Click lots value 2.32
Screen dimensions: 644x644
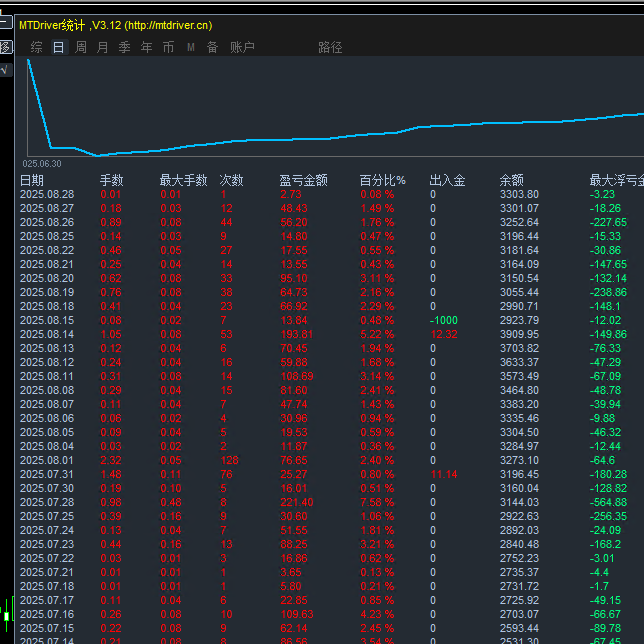pyautogui.click(x=111, y=460)
